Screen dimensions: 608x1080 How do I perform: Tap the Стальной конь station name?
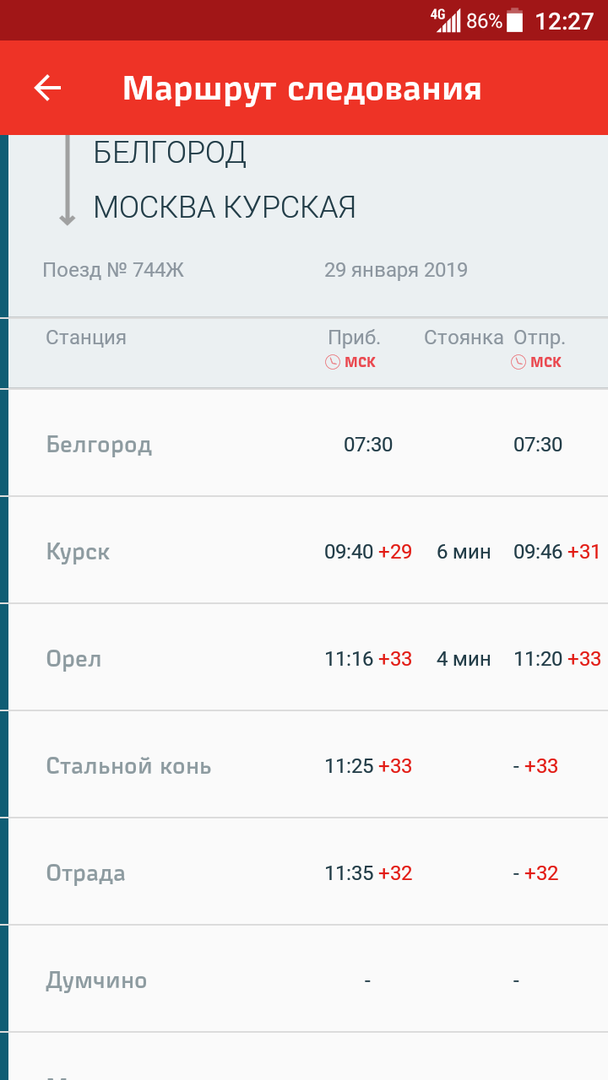[128, 766]
